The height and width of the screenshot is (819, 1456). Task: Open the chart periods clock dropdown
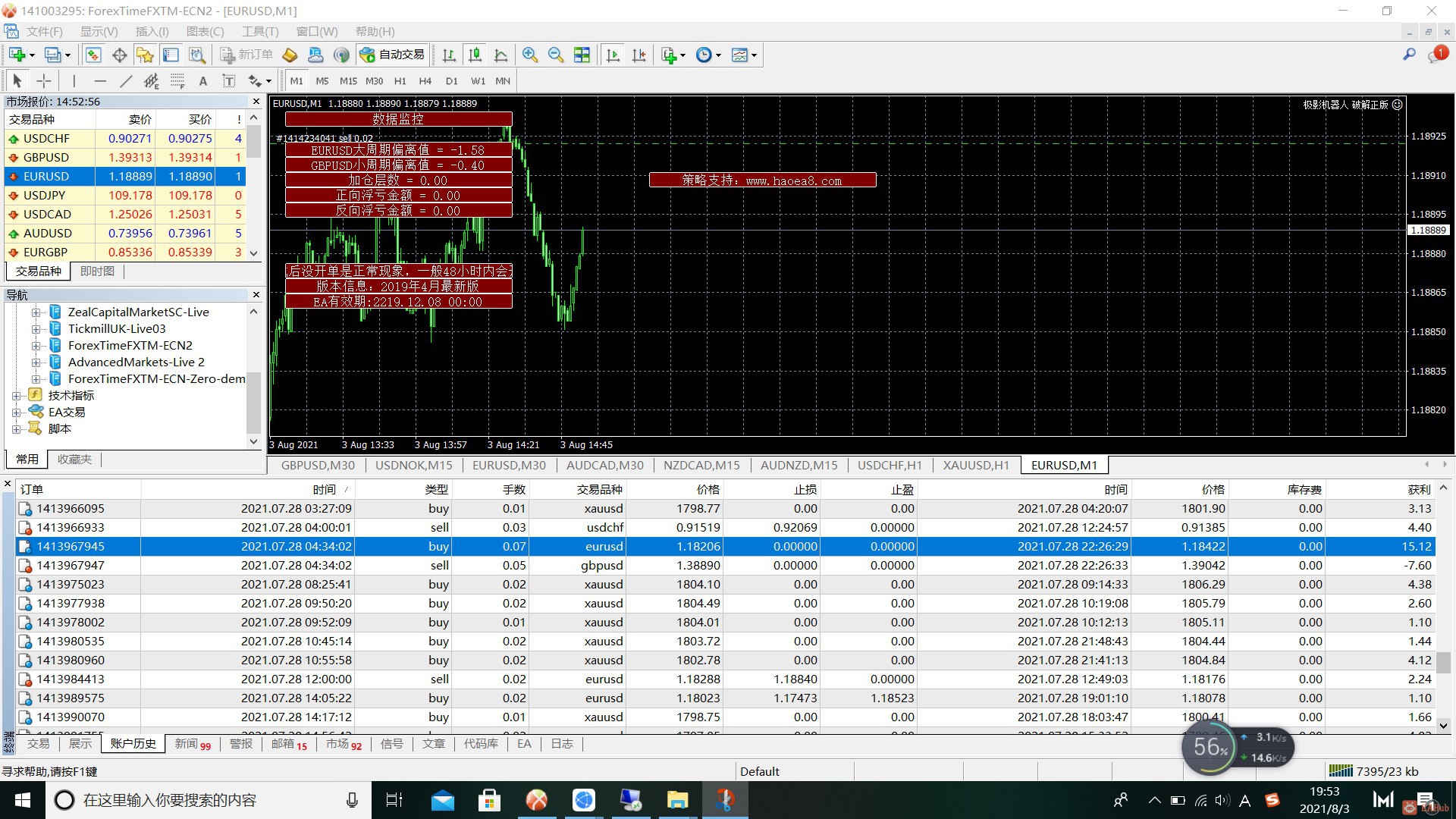click(718, 55)
